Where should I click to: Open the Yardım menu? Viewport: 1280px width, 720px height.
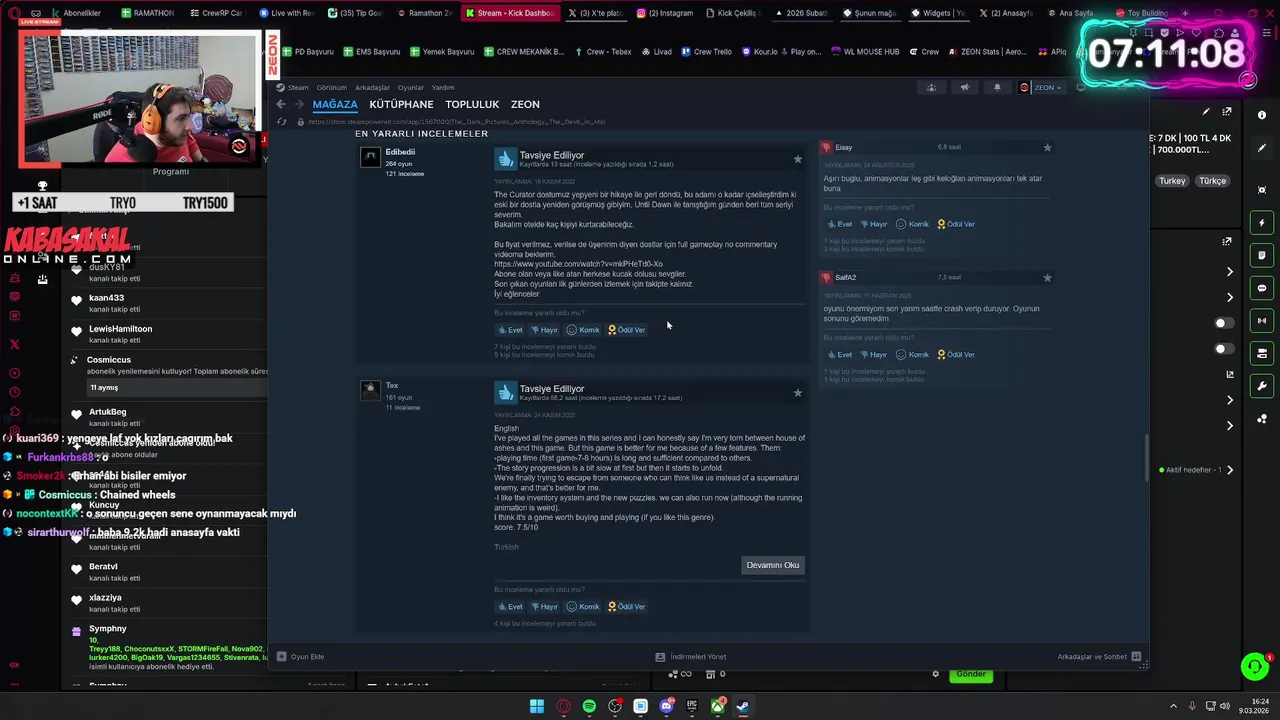pyautogui.click(x=443, y=88)
